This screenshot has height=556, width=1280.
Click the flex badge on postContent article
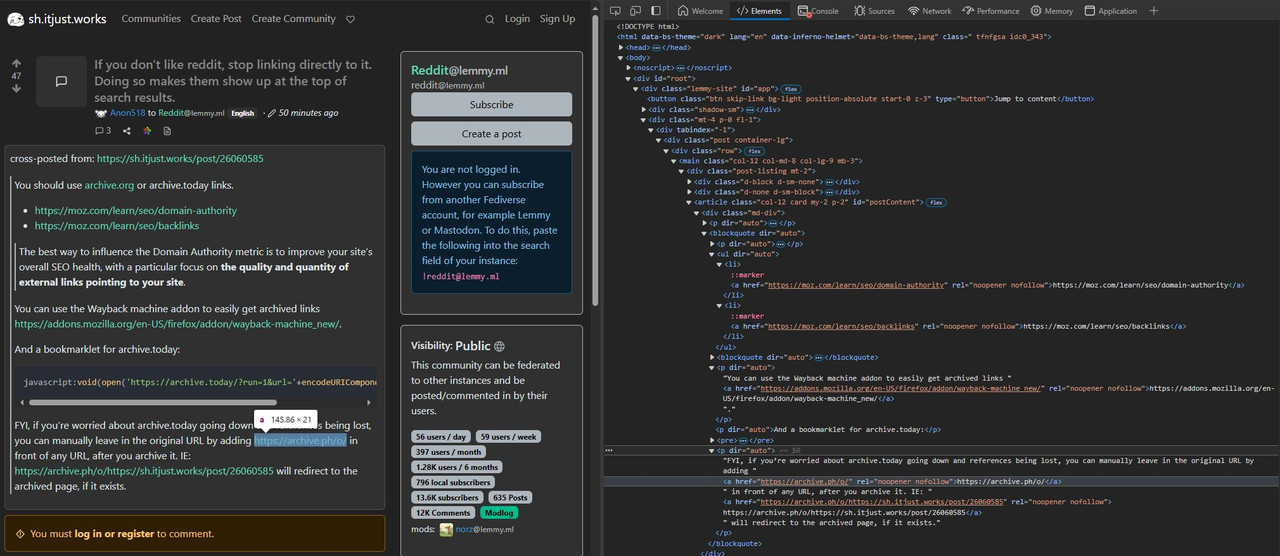tap(936, 202)
